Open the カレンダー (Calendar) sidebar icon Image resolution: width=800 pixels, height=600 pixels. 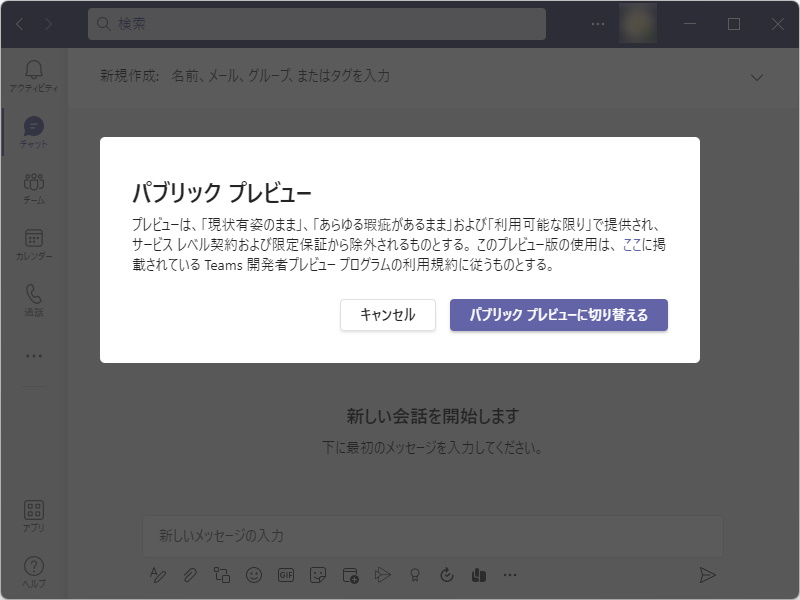point(34,235)
